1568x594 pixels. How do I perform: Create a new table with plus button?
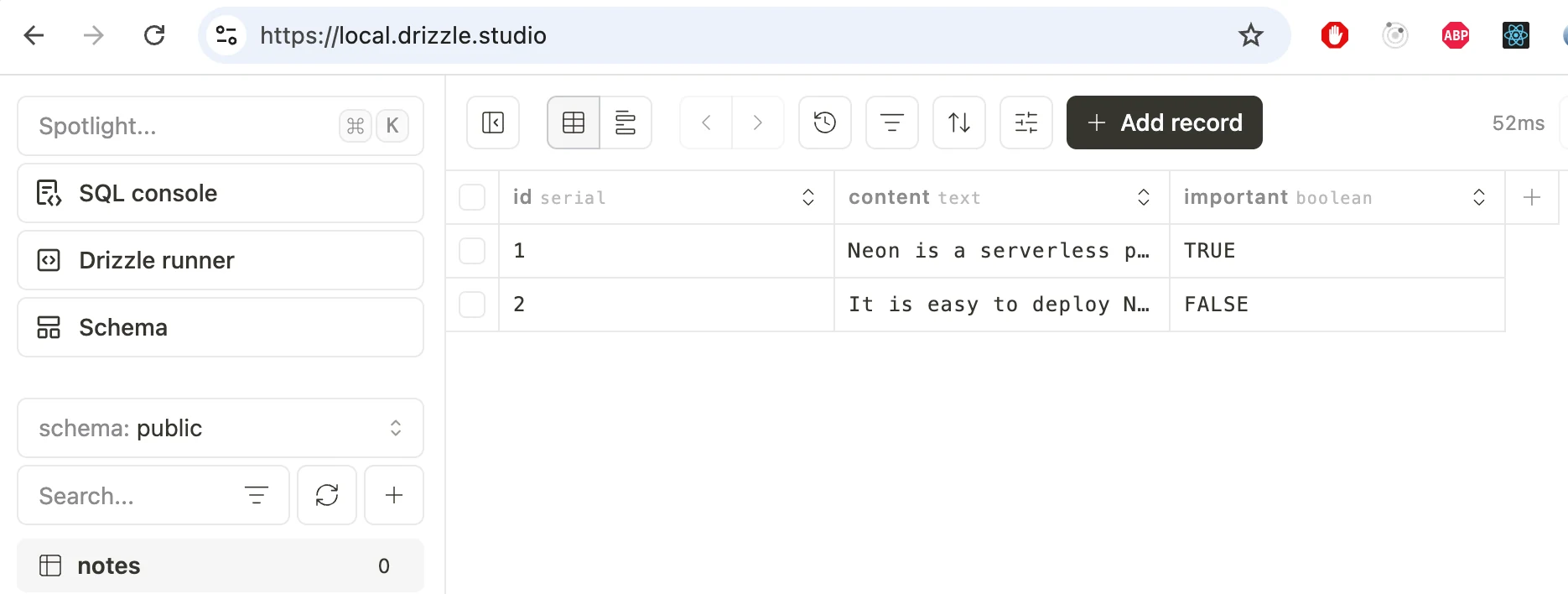point(394,495)
